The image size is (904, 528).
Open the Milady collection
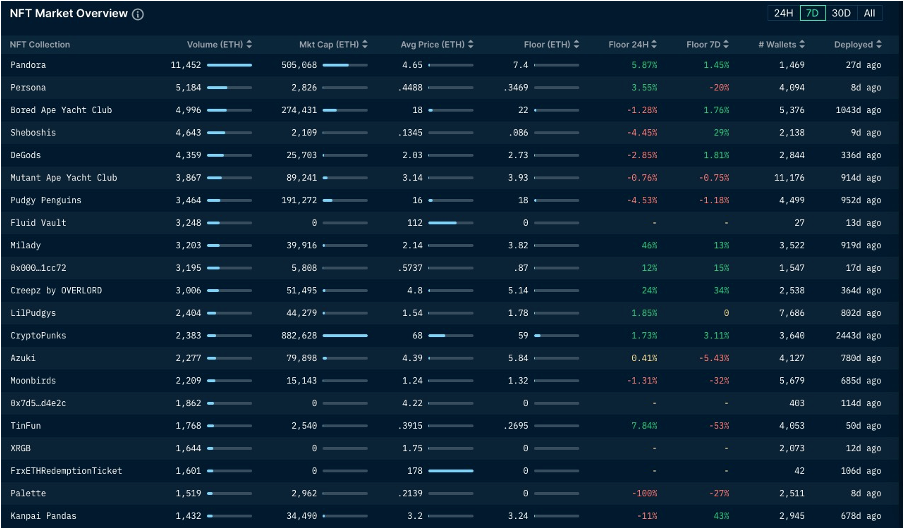(25, 245)
